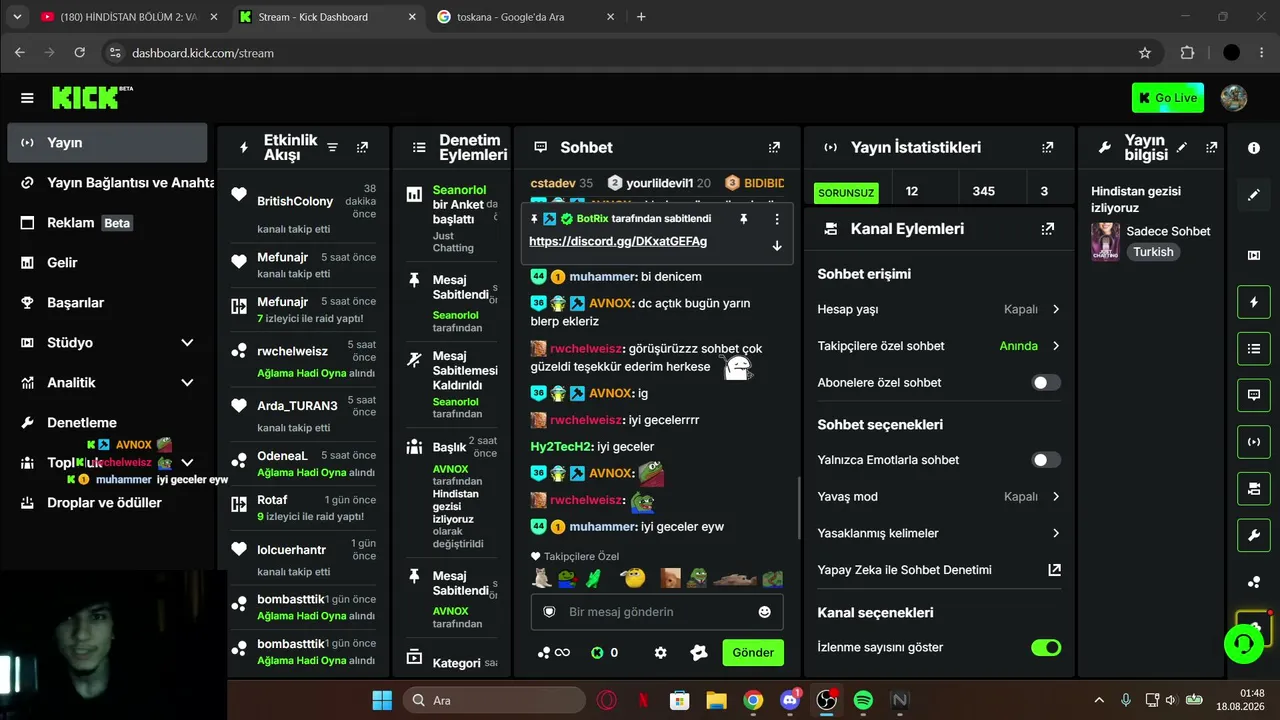Click the shield icon in the message box
This screenshot has height=720, width=1280.
[x=549, y=611]
